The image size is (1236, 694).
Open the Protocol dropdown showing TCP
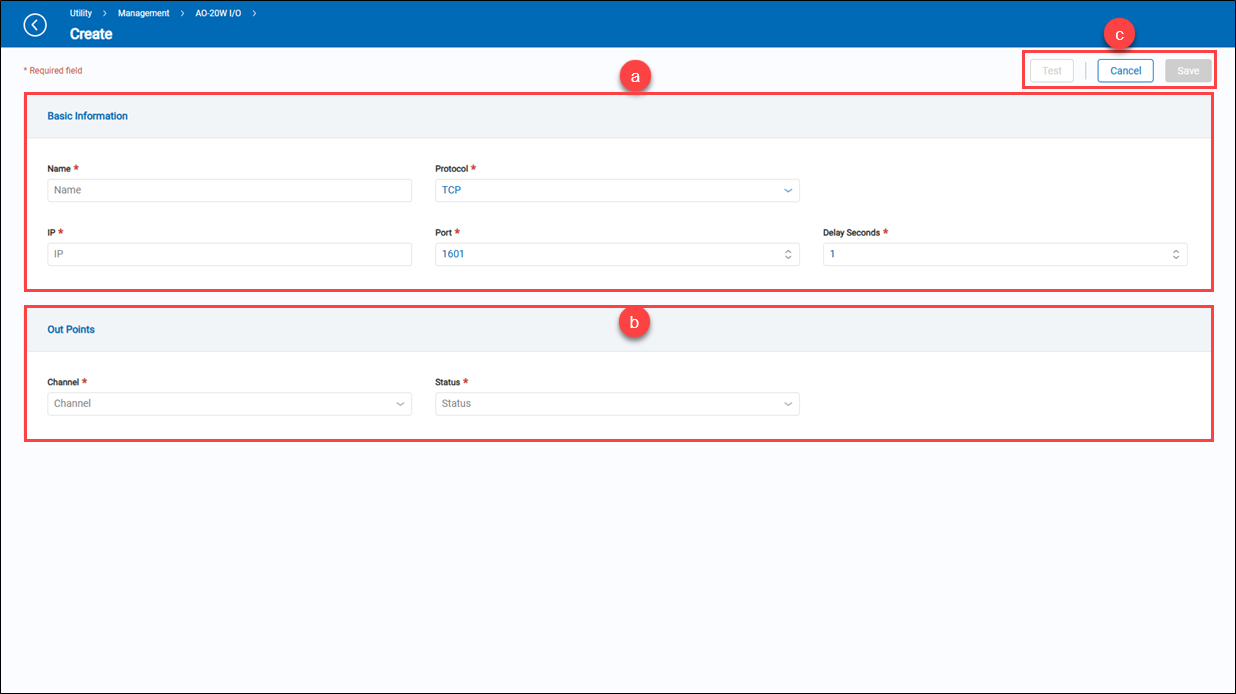coord(617,190)
